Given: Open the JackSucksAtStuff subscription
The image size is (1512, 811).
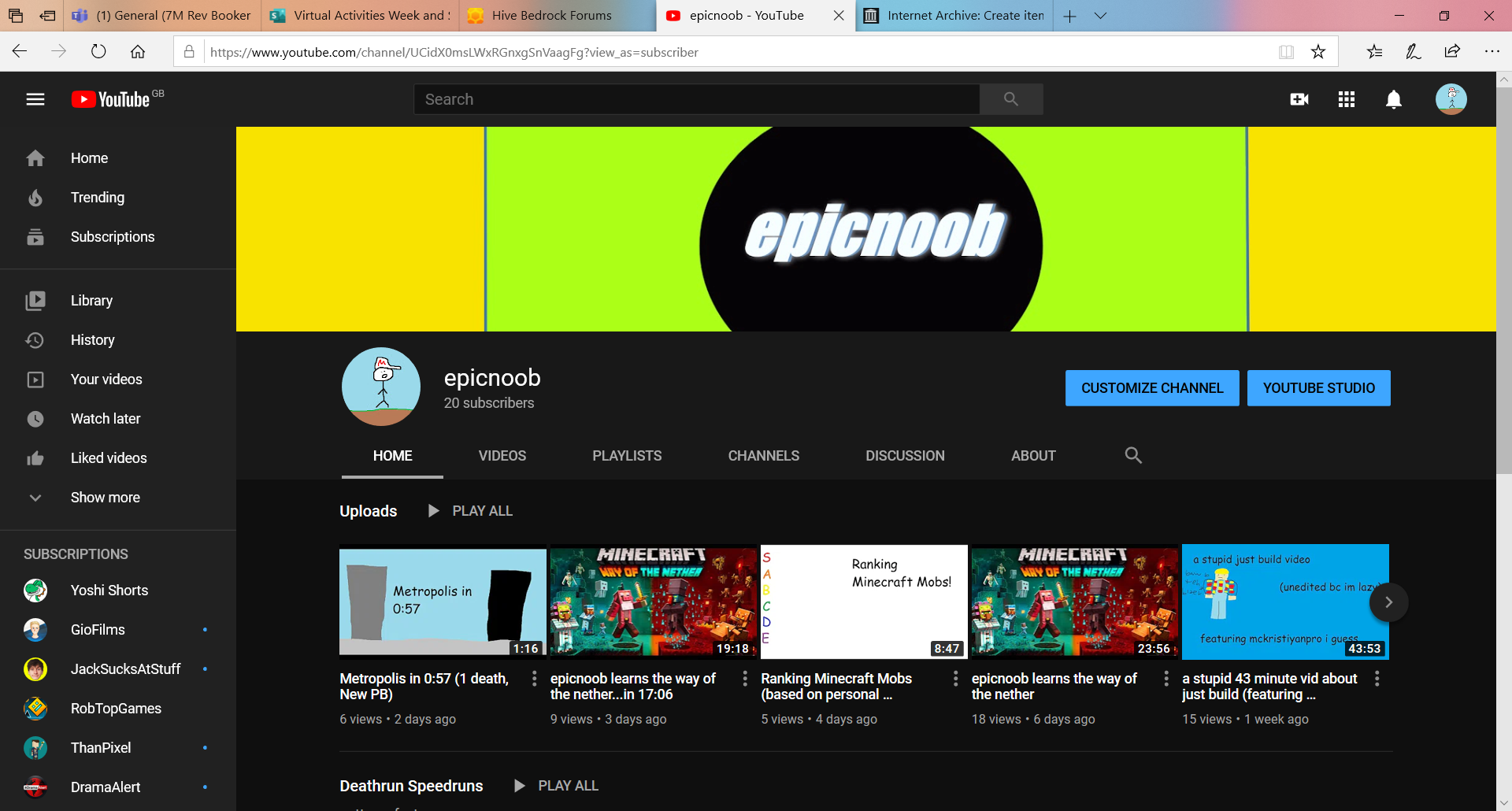Looking at the screenshot, I should pyautogui.click(x=118, y=669).
